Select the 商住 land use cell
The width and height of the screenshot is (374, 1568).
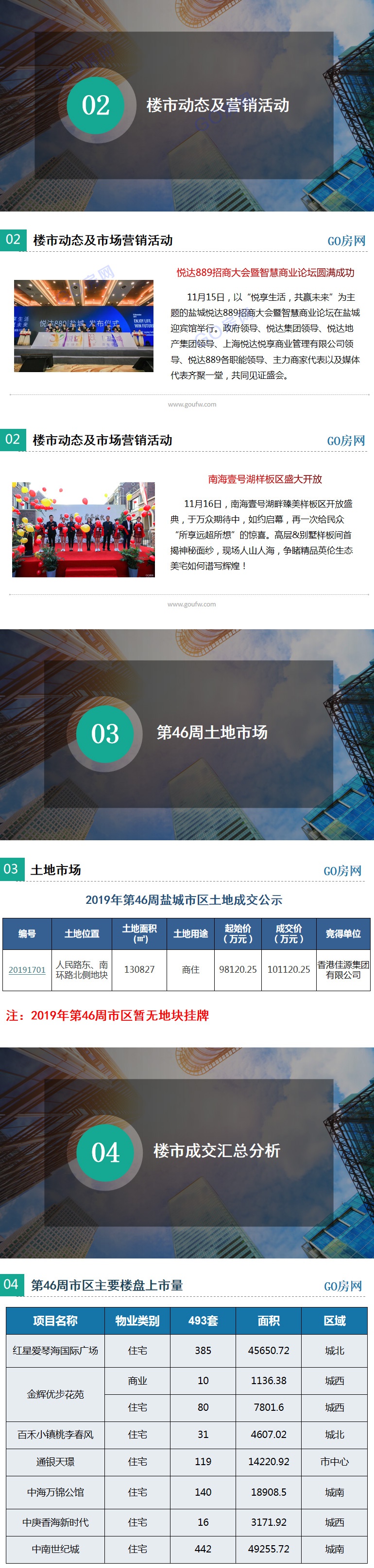coord(191,970)
